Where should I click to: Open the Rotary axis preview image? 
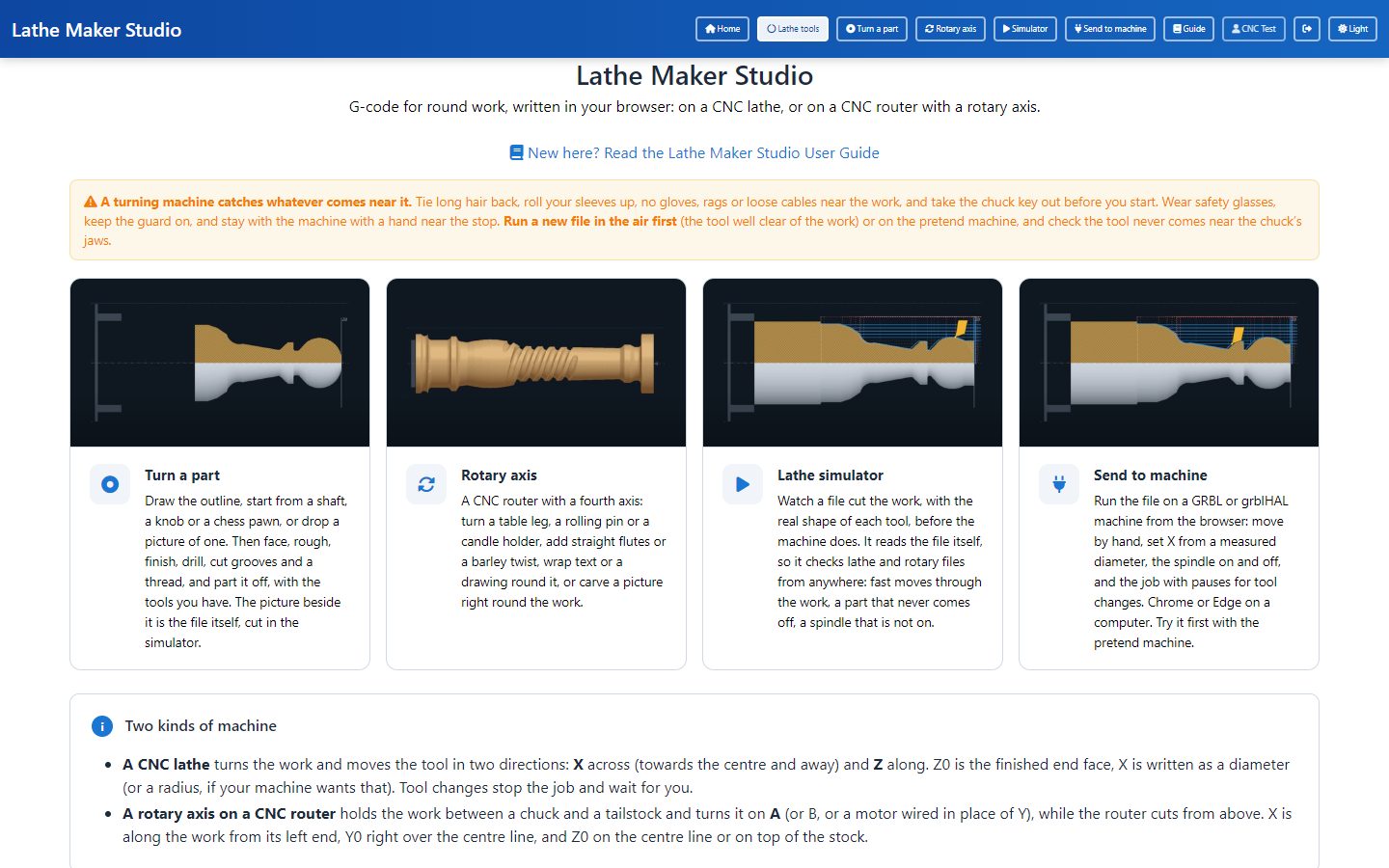pyautogui.click(x=536, y=363)
